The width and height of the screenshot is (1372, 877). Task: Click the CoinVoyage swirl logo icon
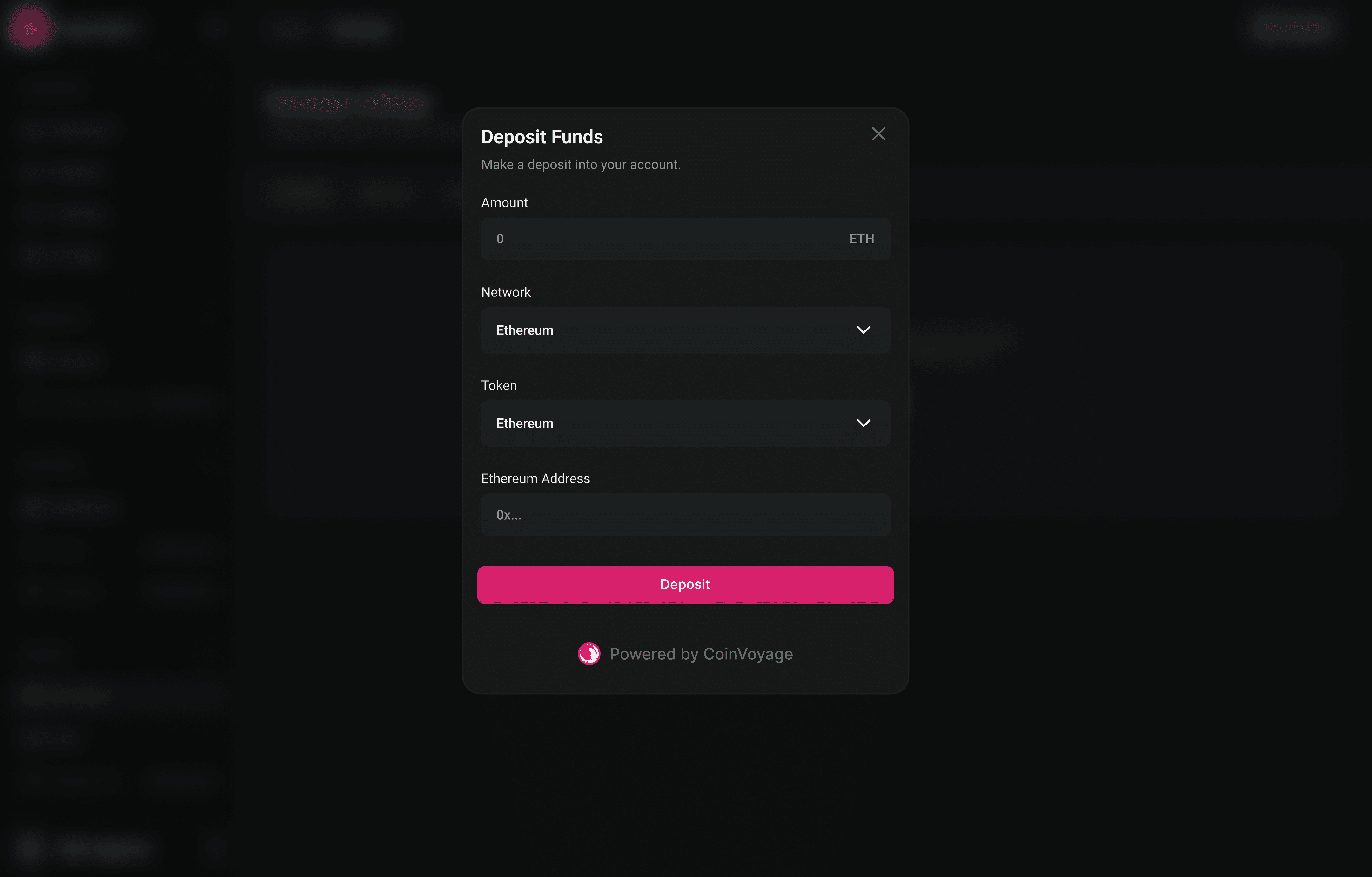tap(588, 654)
